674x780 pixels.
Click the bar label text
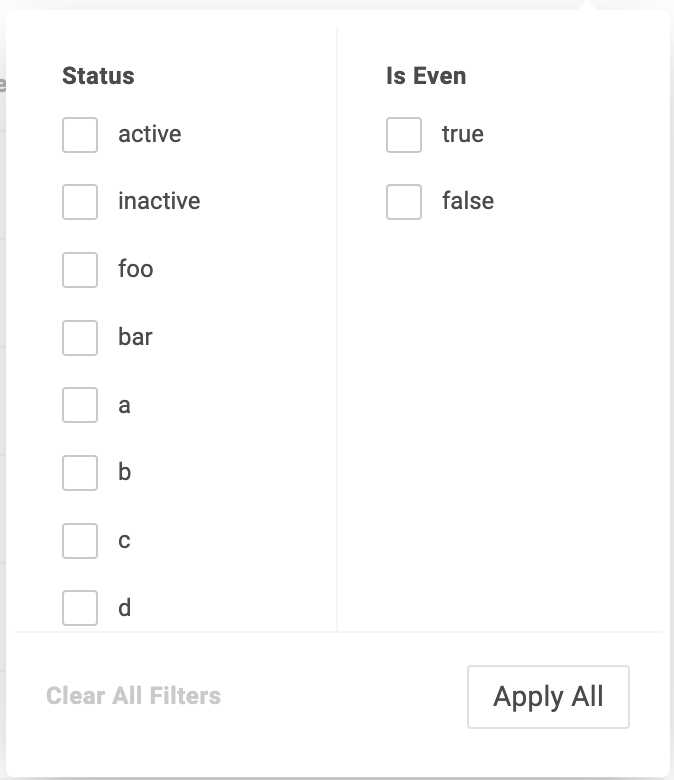coord(135,337)
